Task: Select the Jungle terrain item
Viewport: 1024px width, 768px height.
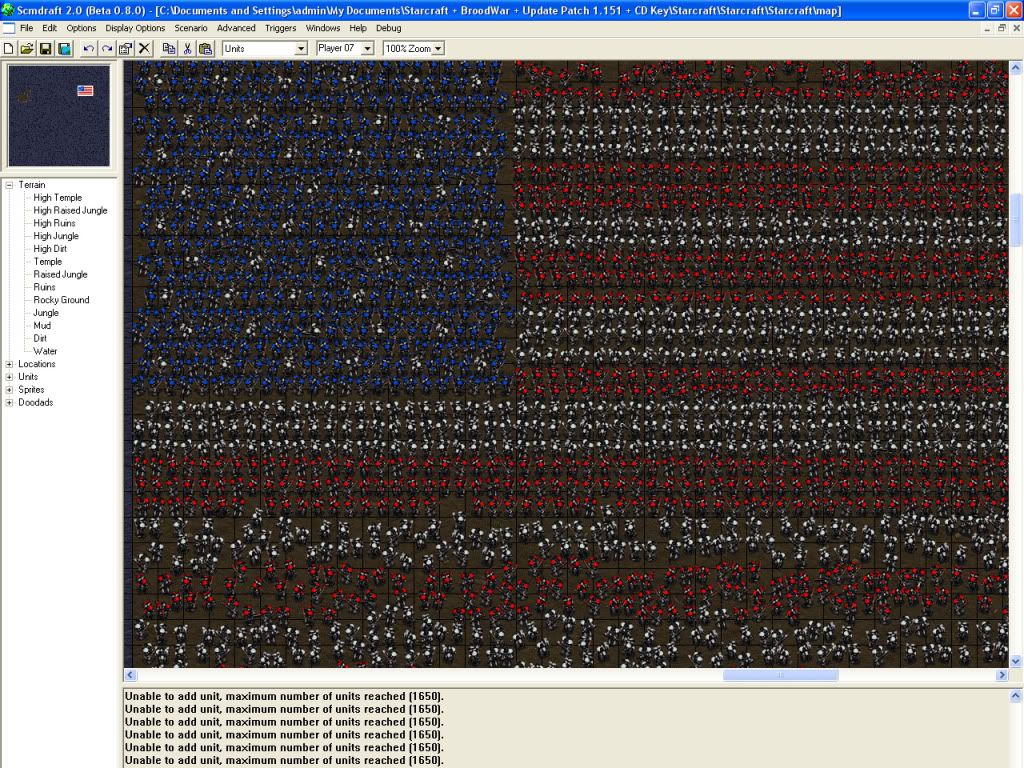Action: pos(46,313)
